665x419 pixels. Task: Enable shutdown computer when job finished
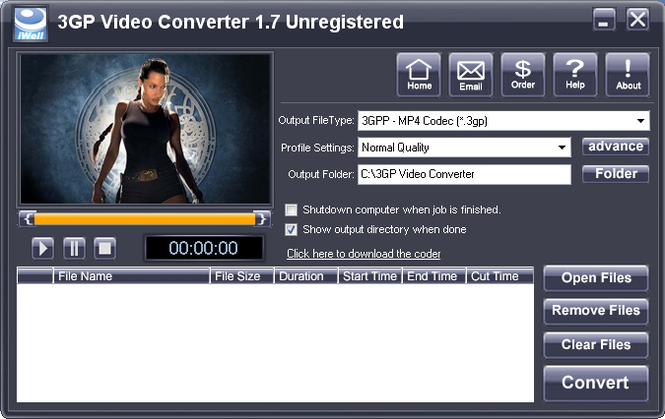291,210
